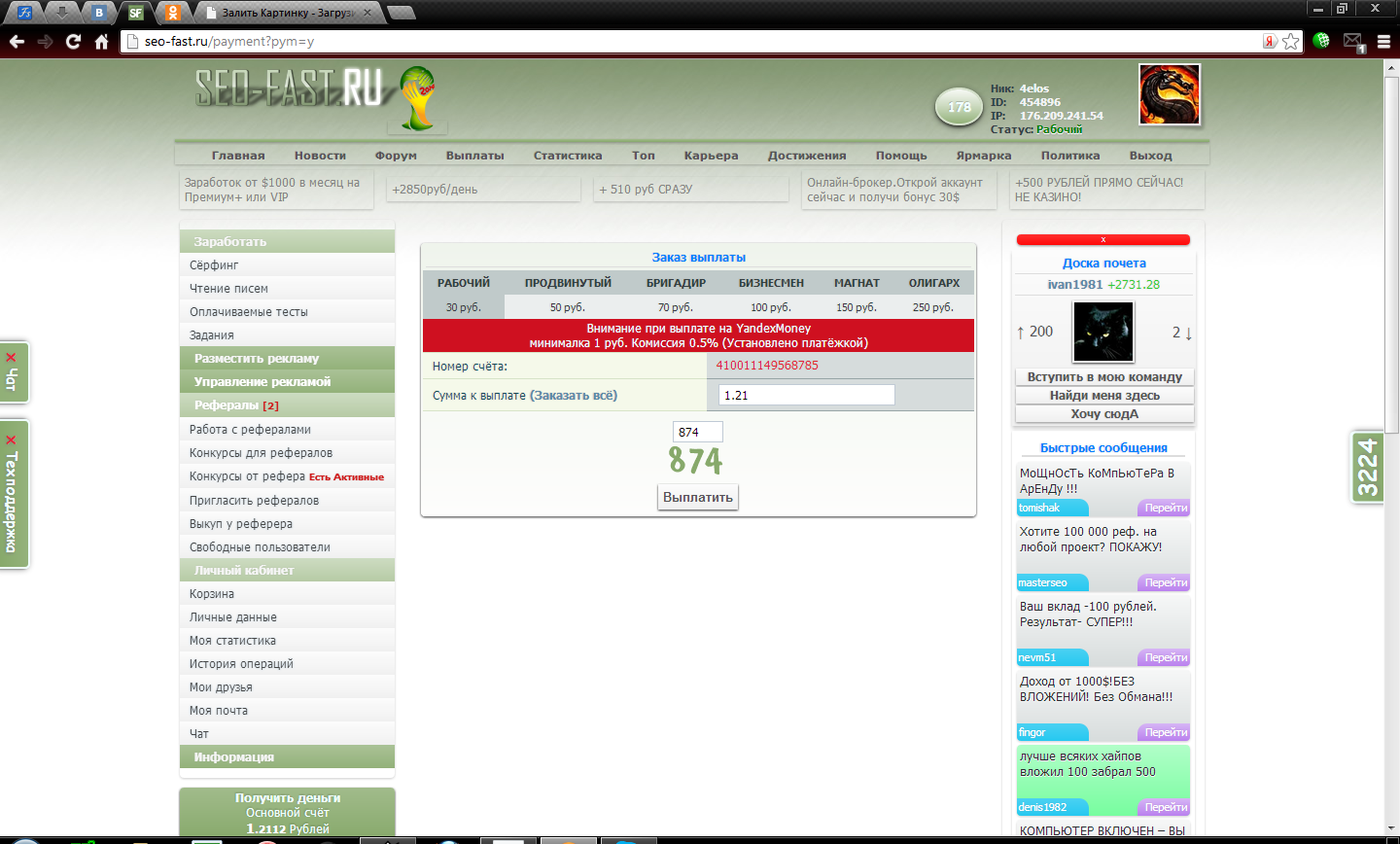
Task: Click the 'Хочу сюдА' button
Action: pos(1104,414)
